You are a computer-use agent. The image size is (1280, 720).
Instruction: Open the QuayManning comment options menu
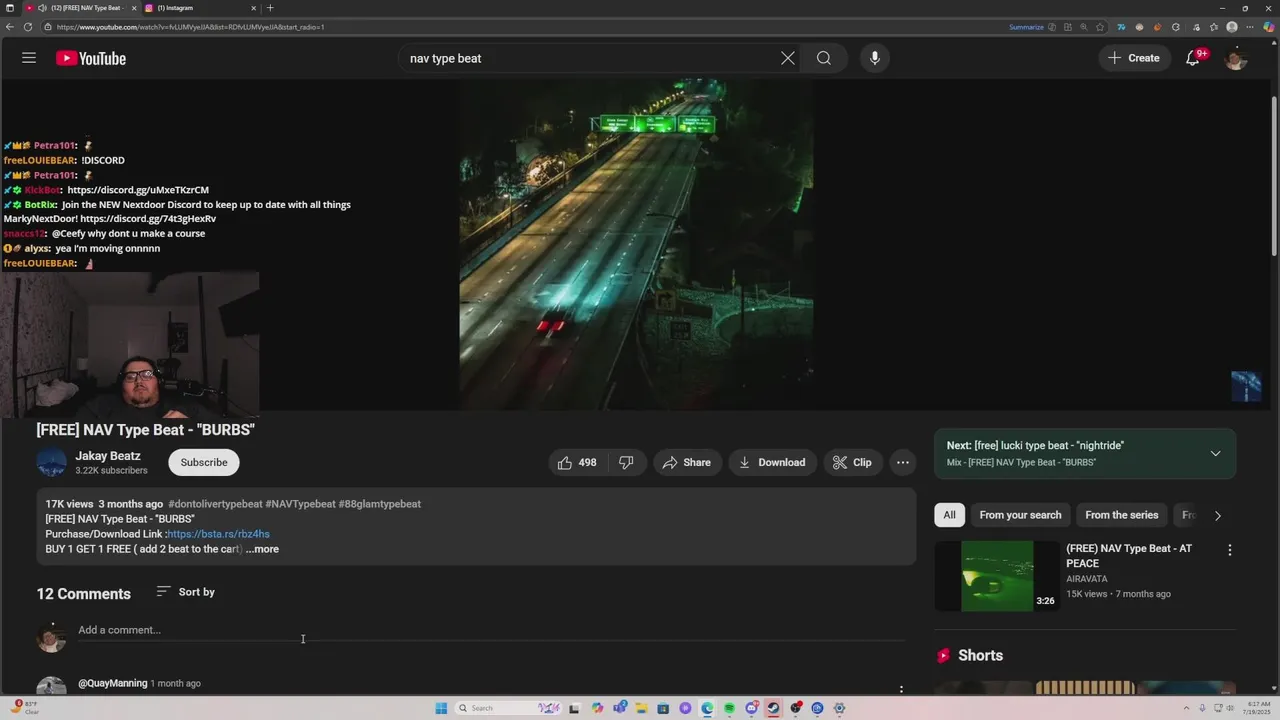[901, 689]
